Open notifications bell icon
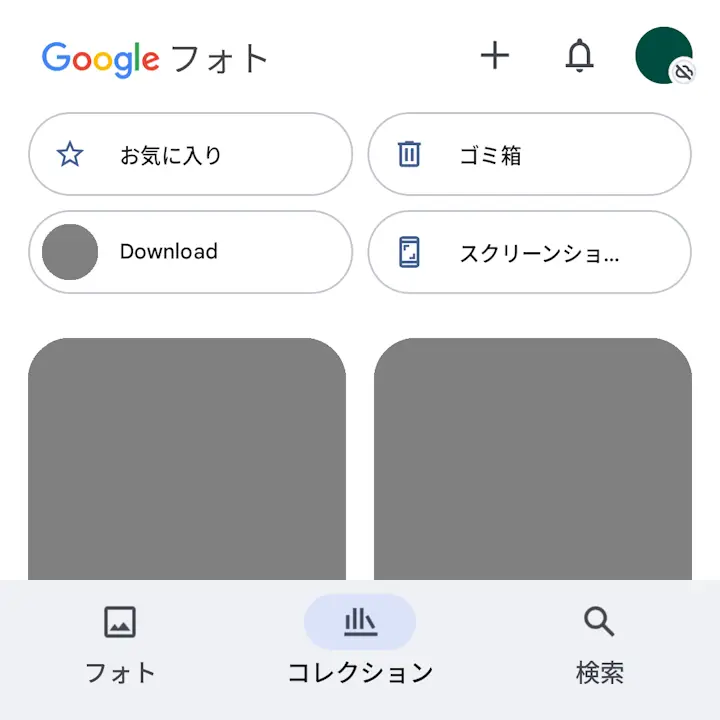This screenshot has width=720, height=720. point(579,55)
